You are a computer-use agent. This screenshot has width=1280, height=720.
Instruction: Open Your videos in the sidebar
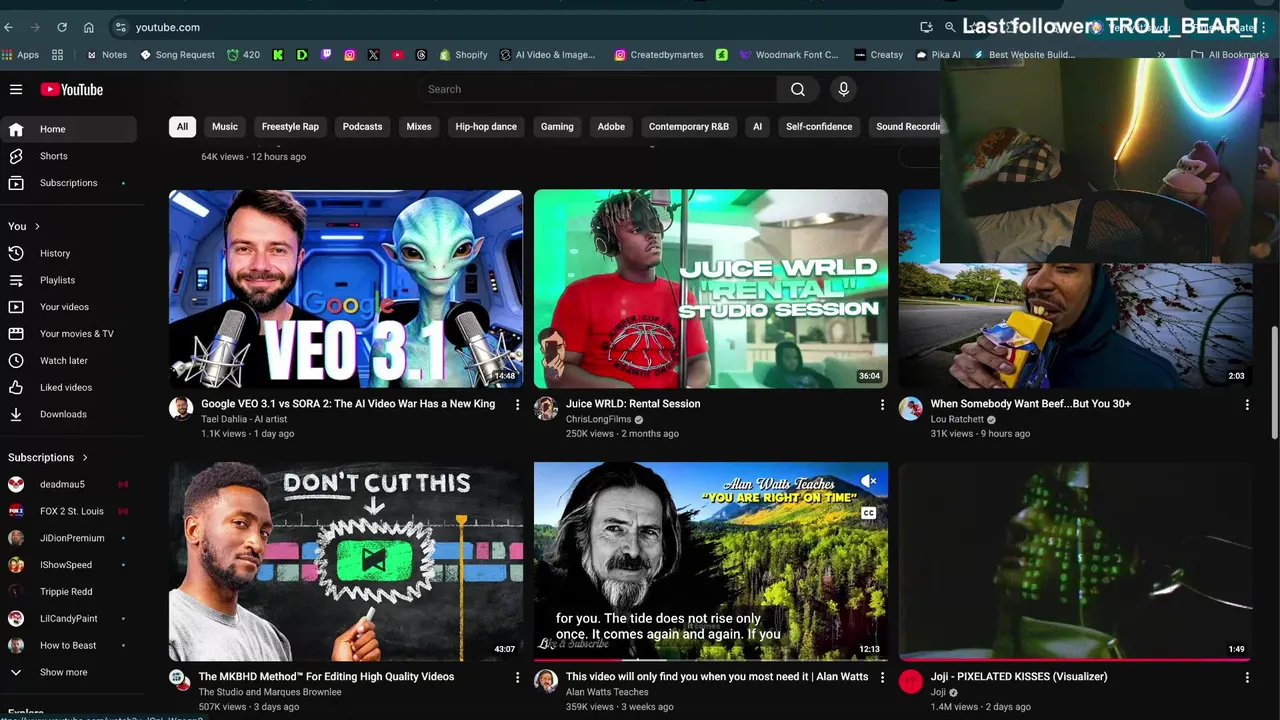68,307
